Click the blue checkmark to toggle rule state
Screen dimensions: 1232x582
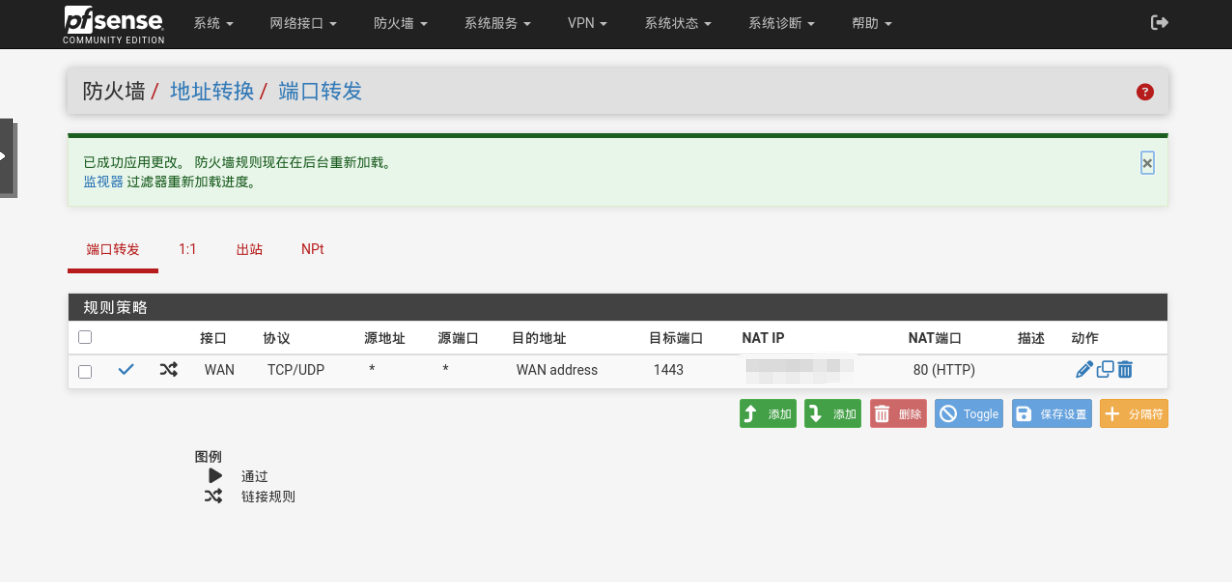(x=126, y=370)
